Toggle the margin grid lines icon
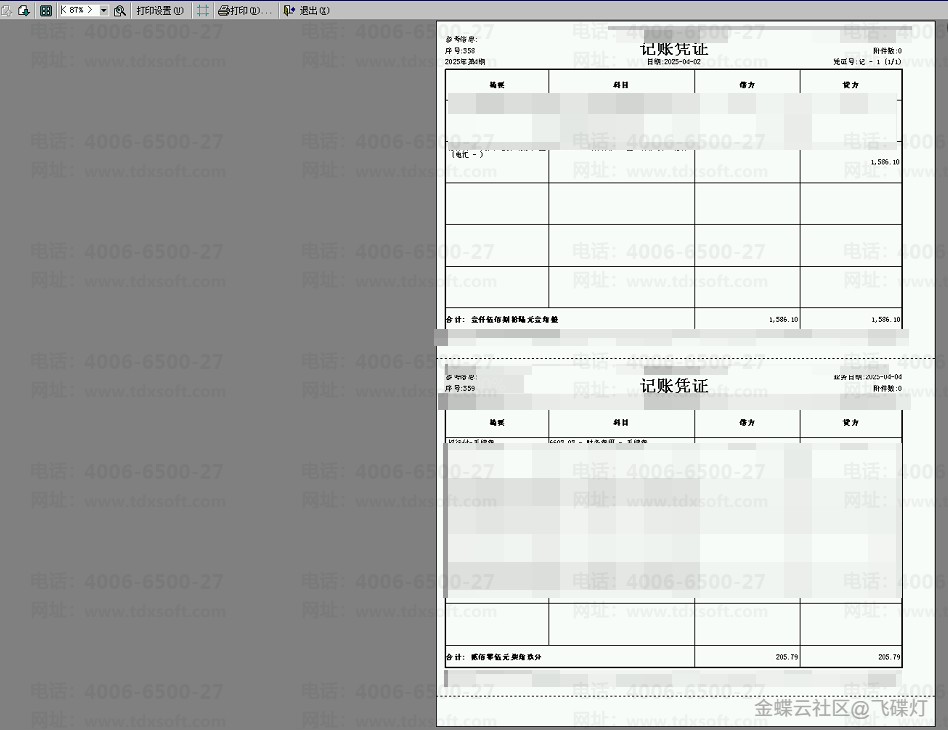Image resolution: width=948 pixels, height=730 pixels. [x=203, y=10]
